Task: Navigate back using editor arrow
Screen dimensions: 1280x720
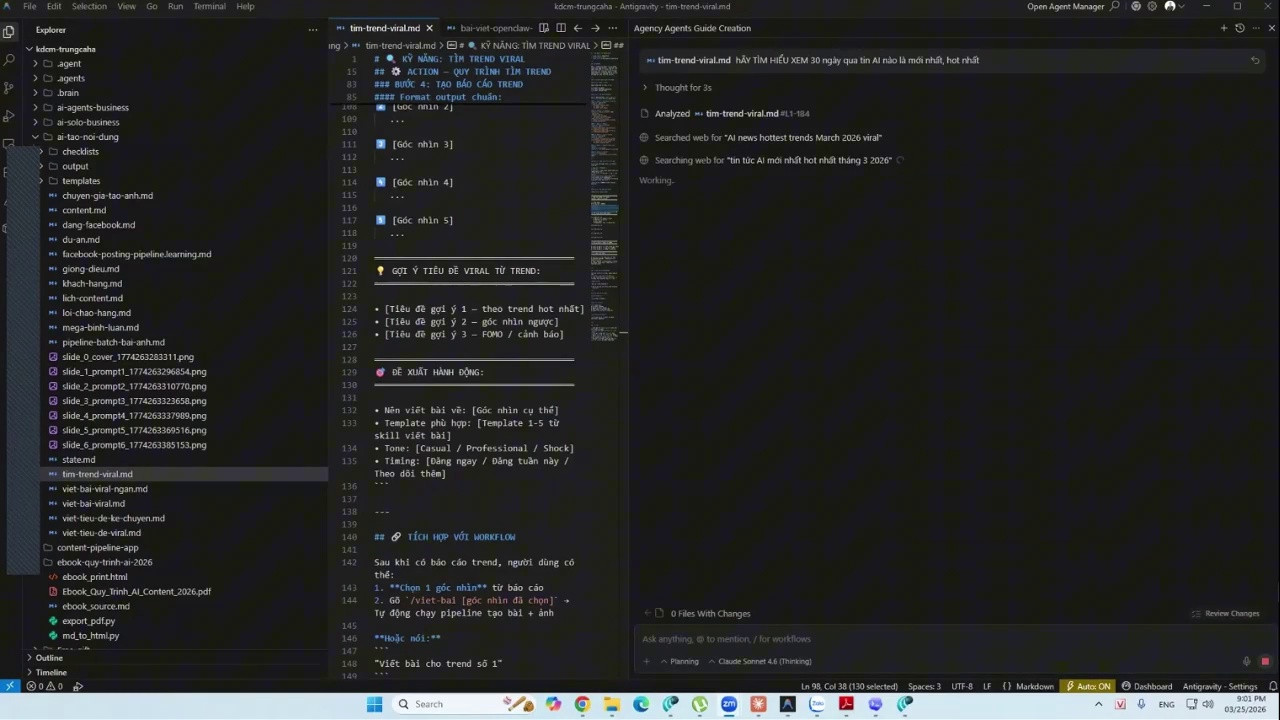Action: (x=578, y=28)
